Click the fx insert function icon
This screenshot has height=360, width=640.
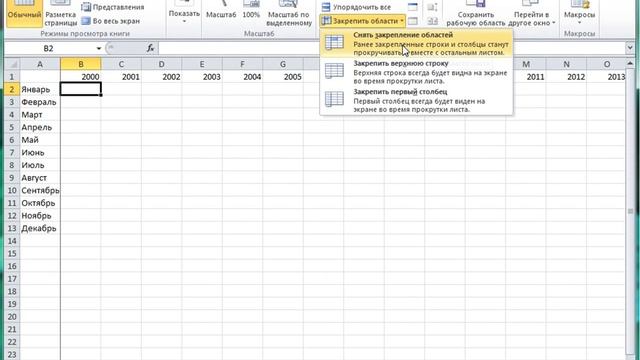pos(151,48)
